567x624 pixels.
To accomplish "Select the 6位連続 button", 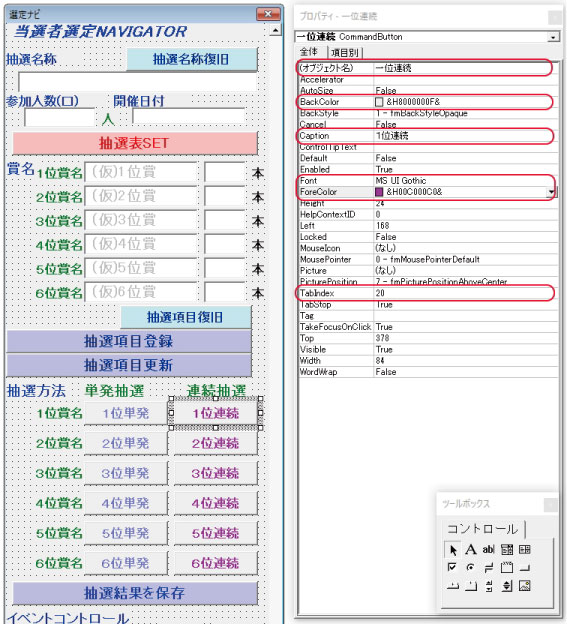I will [216, 563].
